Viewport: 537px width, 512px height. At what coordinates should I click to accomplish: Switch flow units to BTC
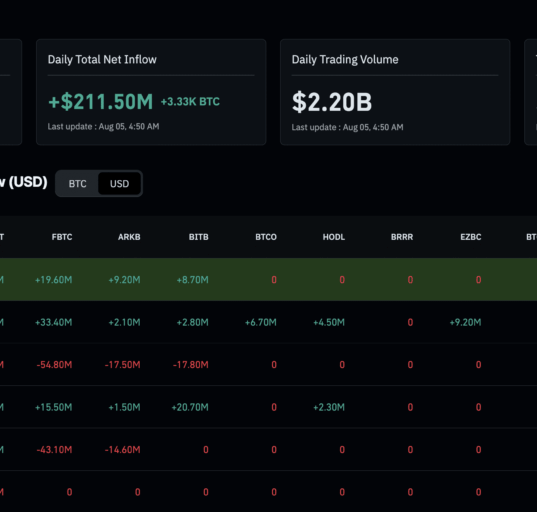77,184
